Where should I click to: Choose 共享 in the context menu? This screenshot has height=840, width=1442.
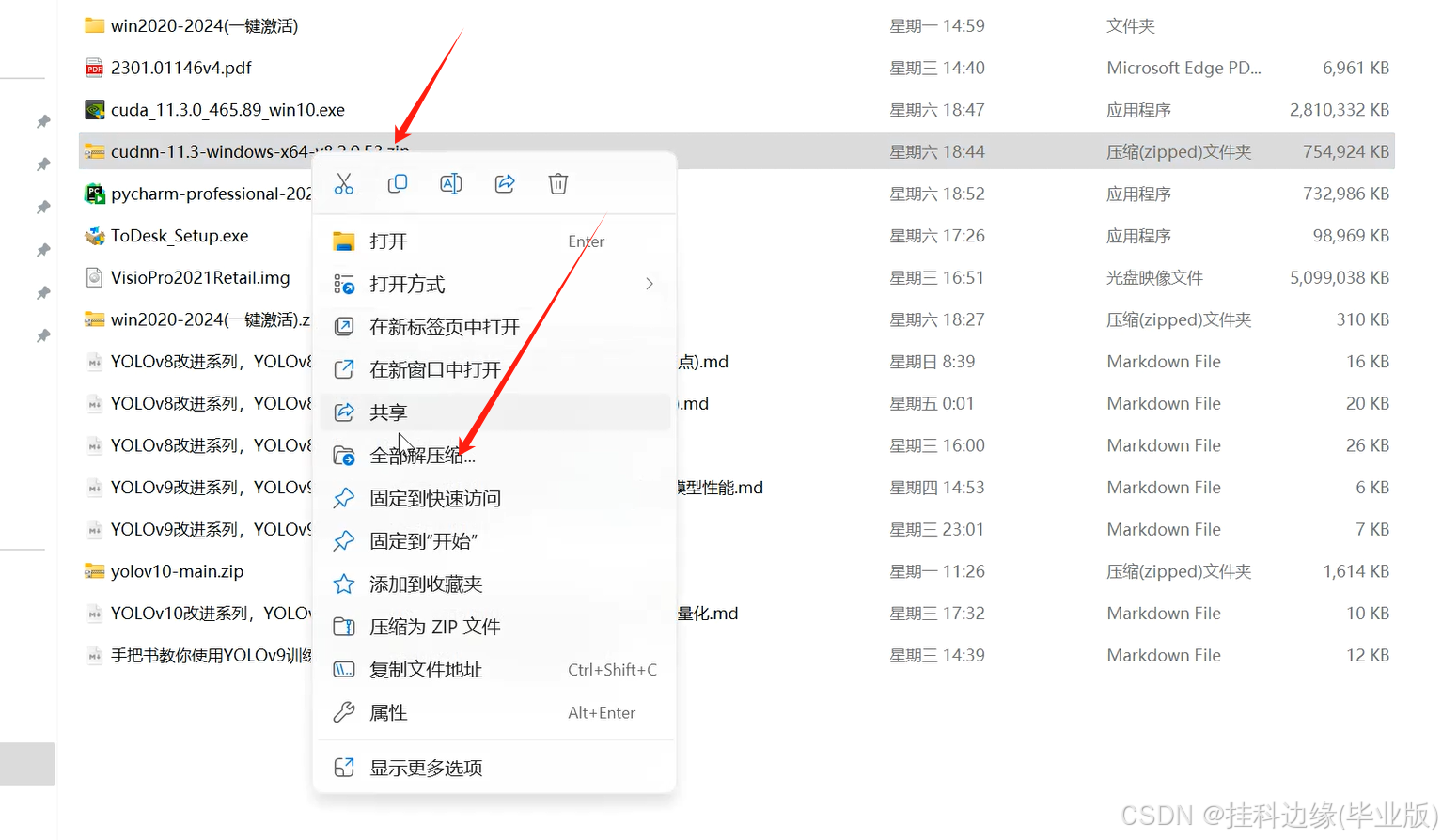coord(494,412)
